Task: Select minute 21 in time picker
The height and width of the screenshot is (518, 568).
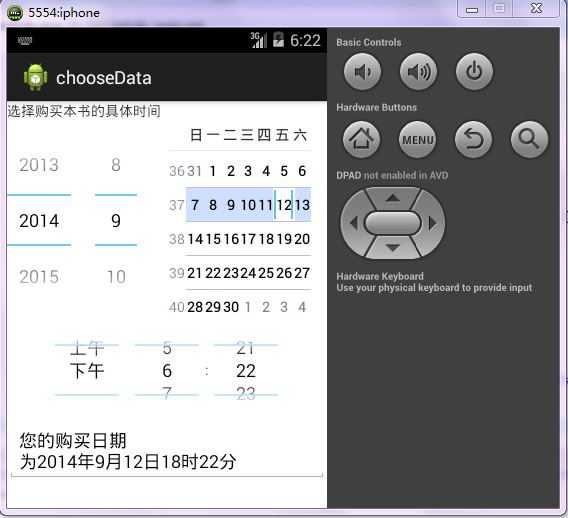Action: pos(245,348)
